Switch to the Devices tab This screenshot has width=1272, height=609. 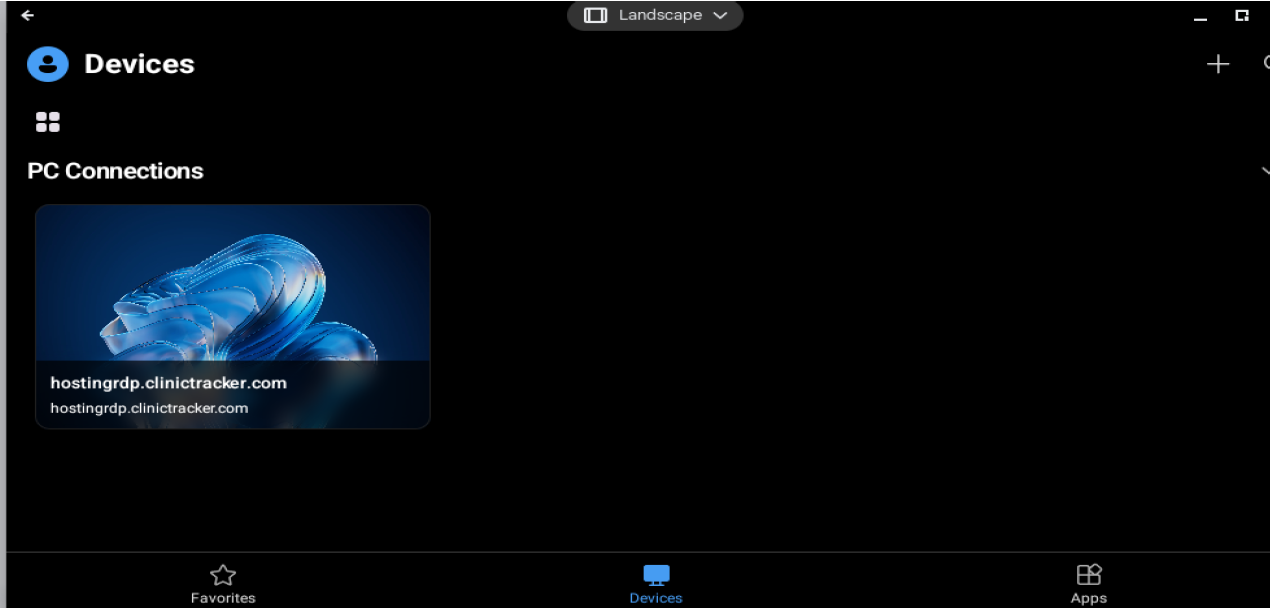[656, 584]
